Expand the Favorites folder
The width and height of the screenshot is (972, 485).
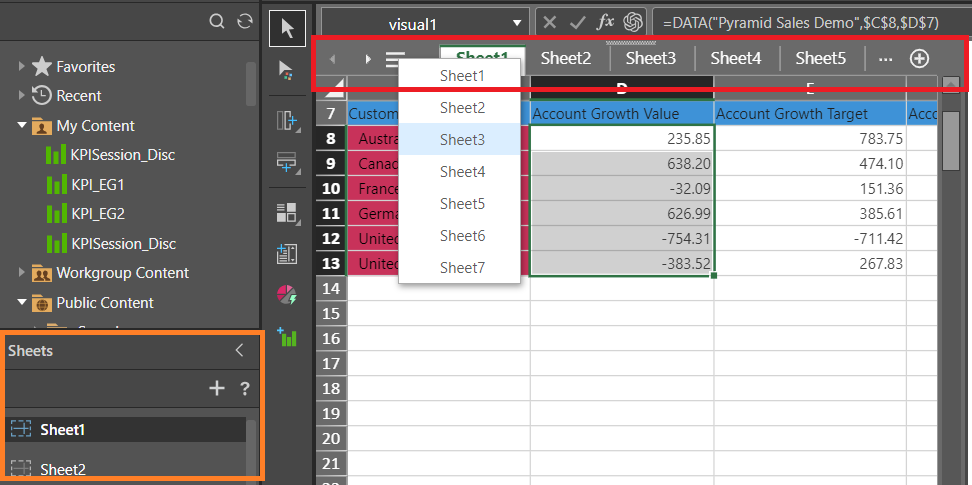[x=21, y=67]
